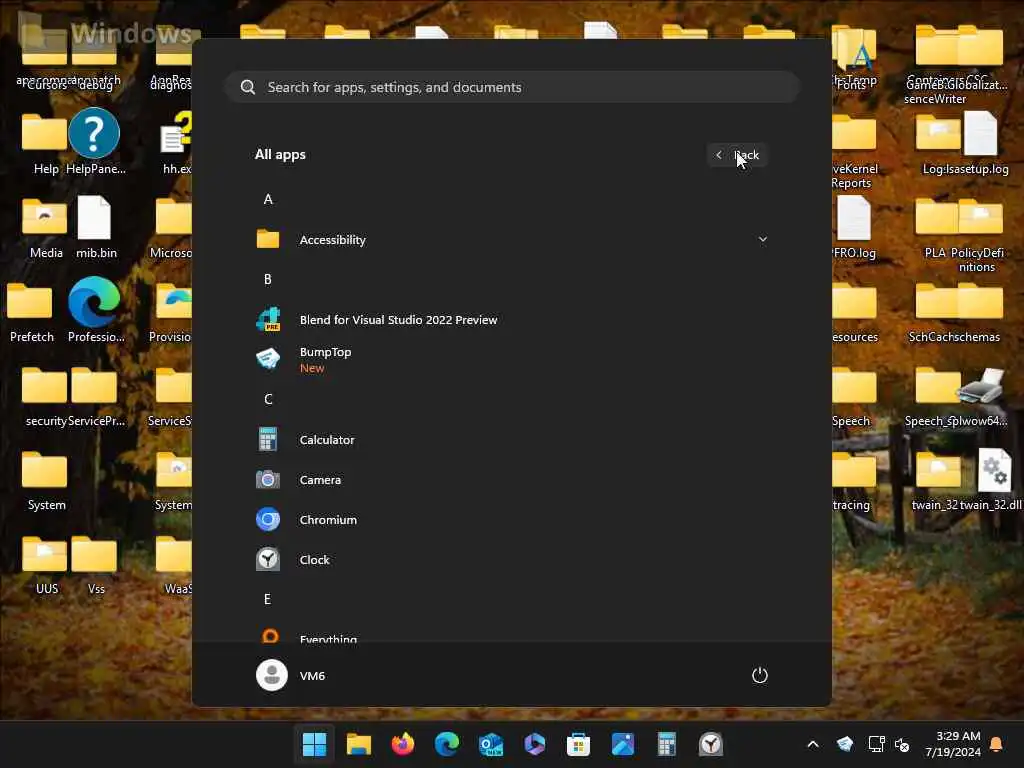Open the Accessibility folder entry
Viewport: 1024px width, 768px height.
click(511, 240)
